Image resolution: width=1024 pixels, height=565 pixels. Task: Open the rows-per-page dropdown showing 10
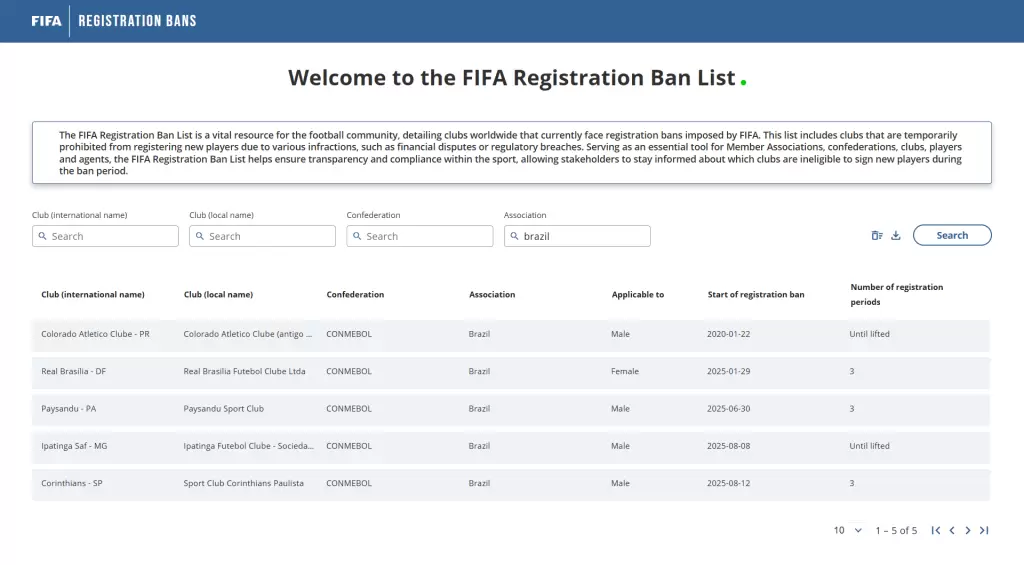[x=848, y=531]
